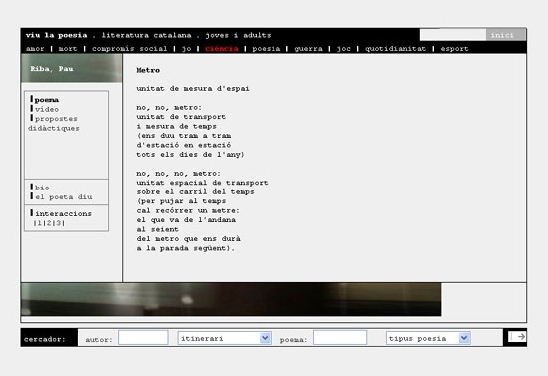Select the compromís social theme
This screenshot has height=376, width=548.
point(130,49)
